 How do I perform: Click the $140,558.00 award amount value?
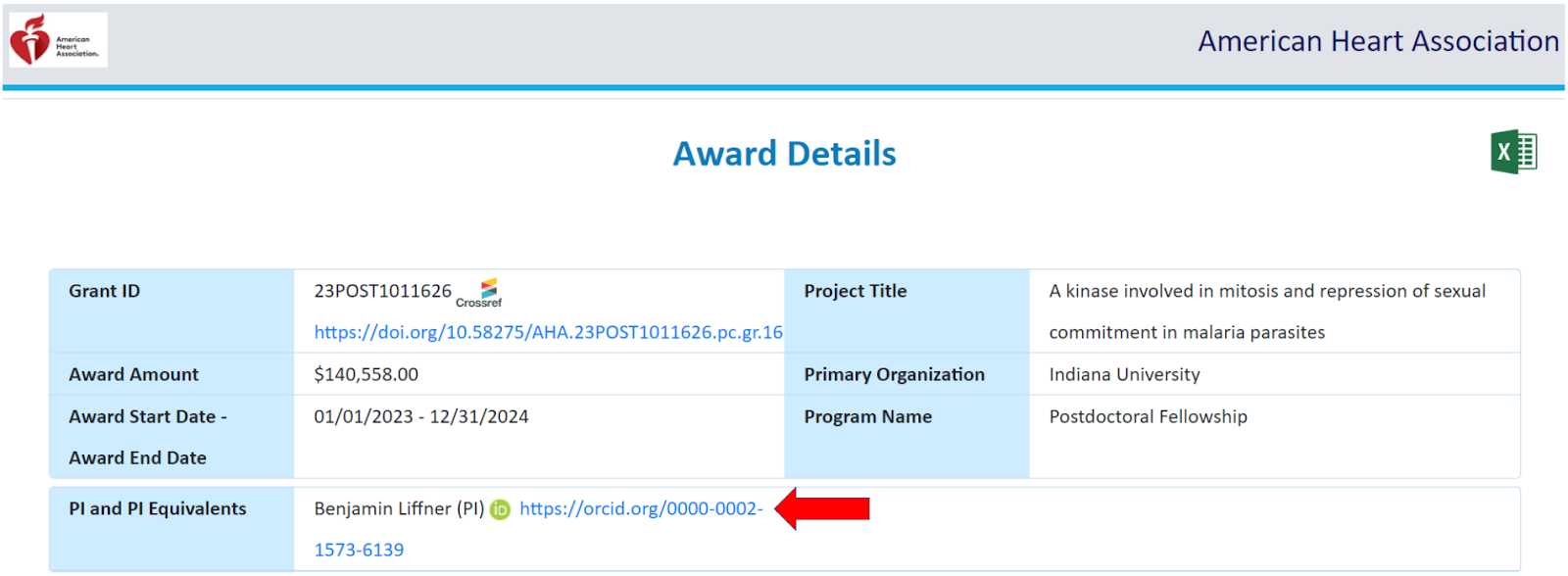click(366, 375)
